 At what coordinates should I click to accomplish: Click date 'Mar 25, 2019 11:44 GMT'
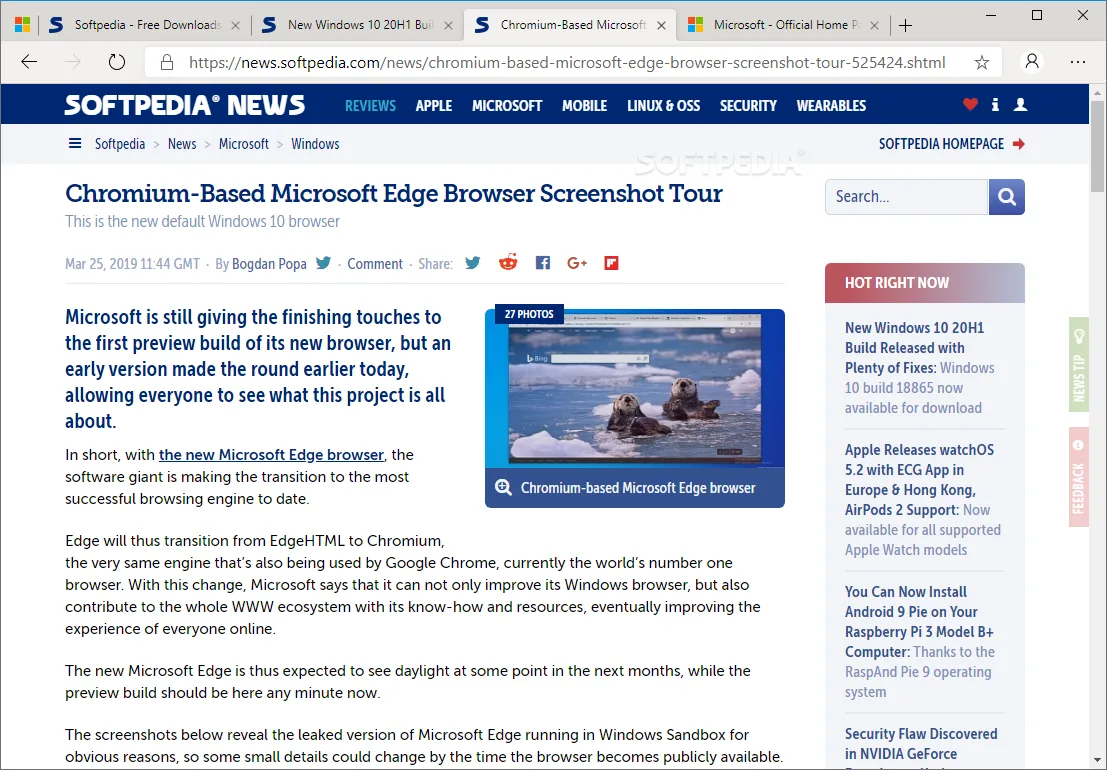point(132,264)
